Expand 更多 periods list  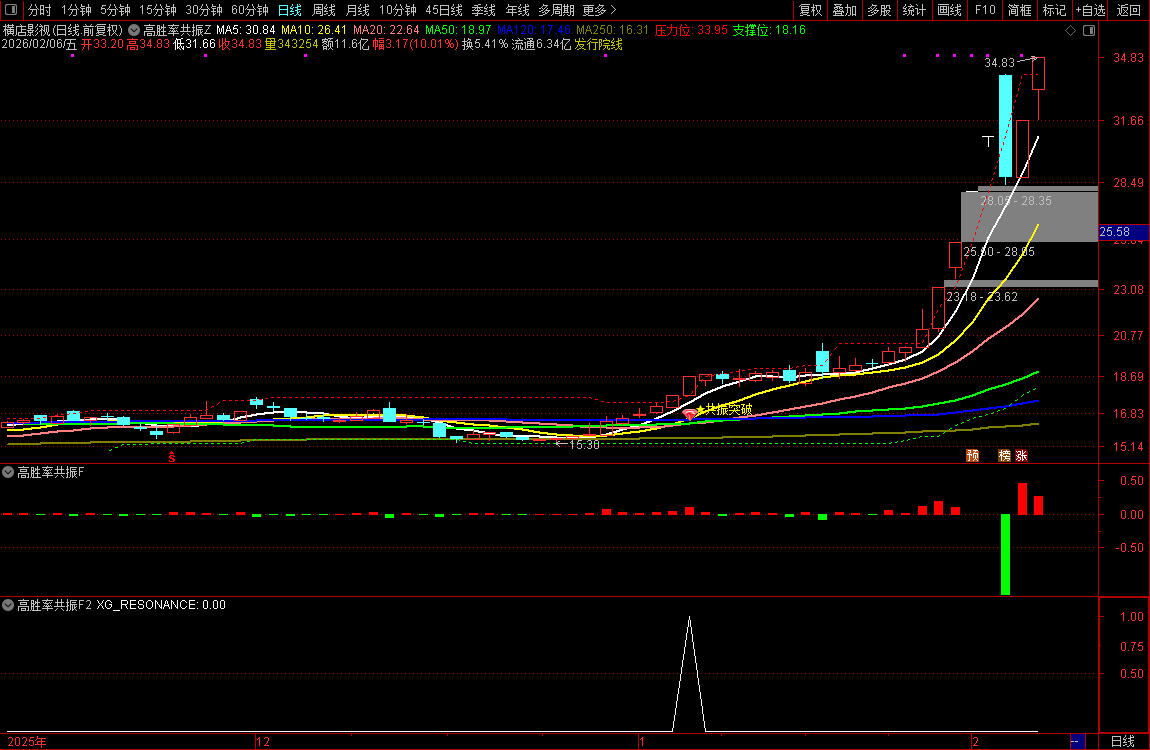[600, 10]
